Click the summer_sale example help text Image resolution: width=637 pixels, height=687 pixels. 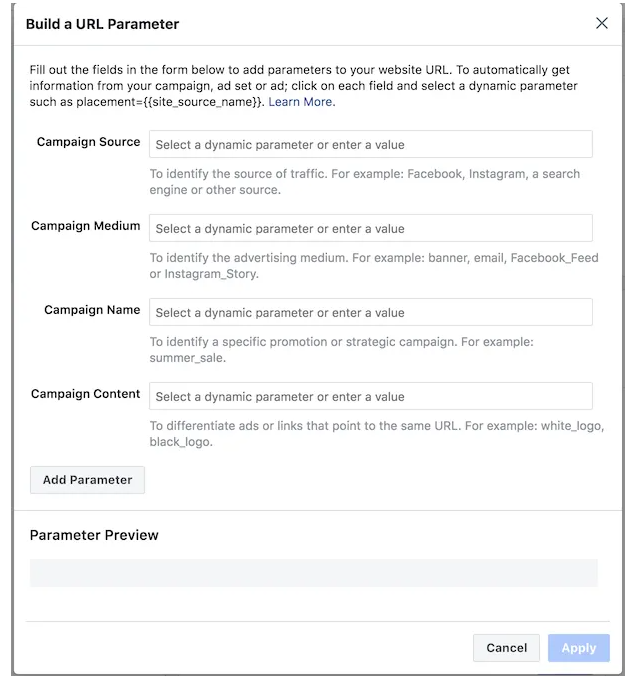[x=341, y=350]
